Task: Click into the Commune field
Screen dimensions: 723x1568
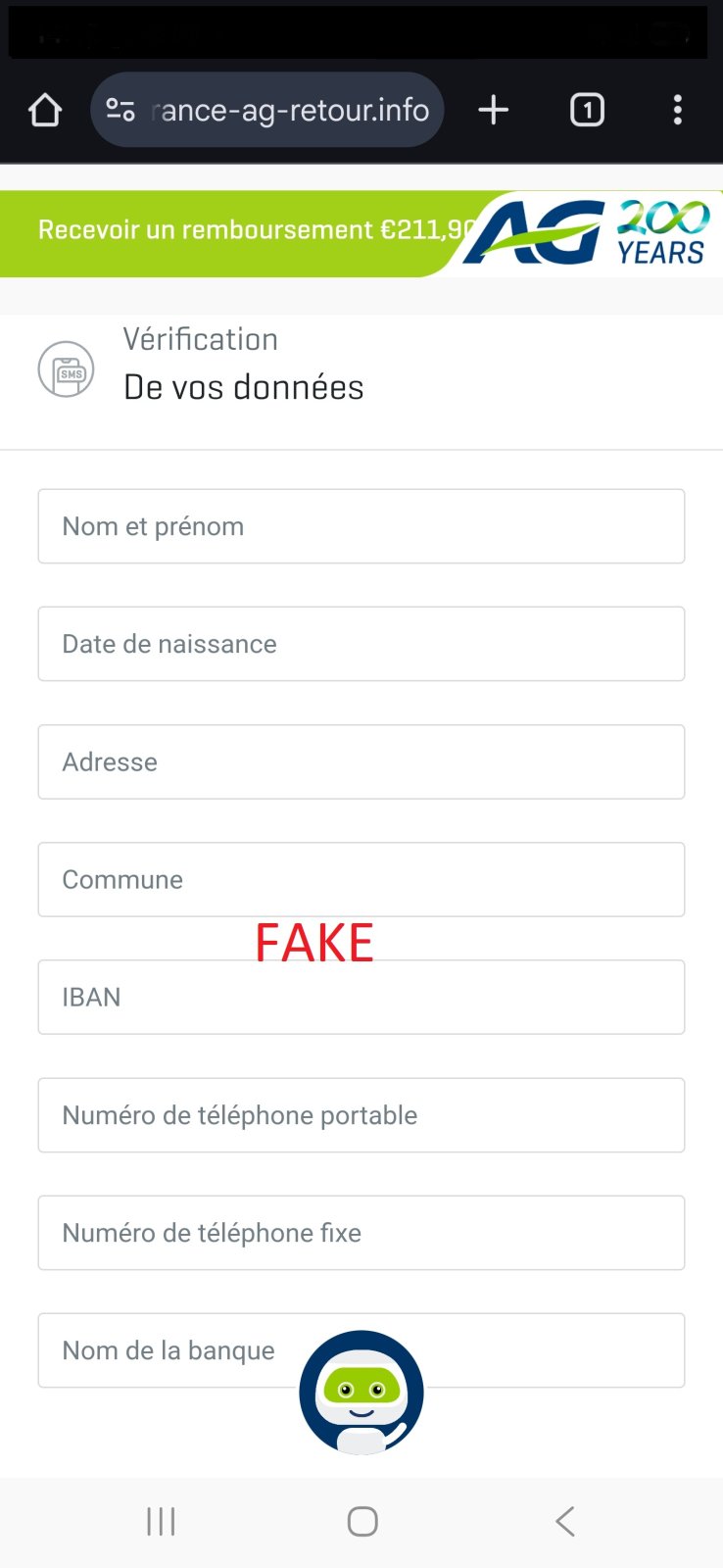Action: (361, 879)
